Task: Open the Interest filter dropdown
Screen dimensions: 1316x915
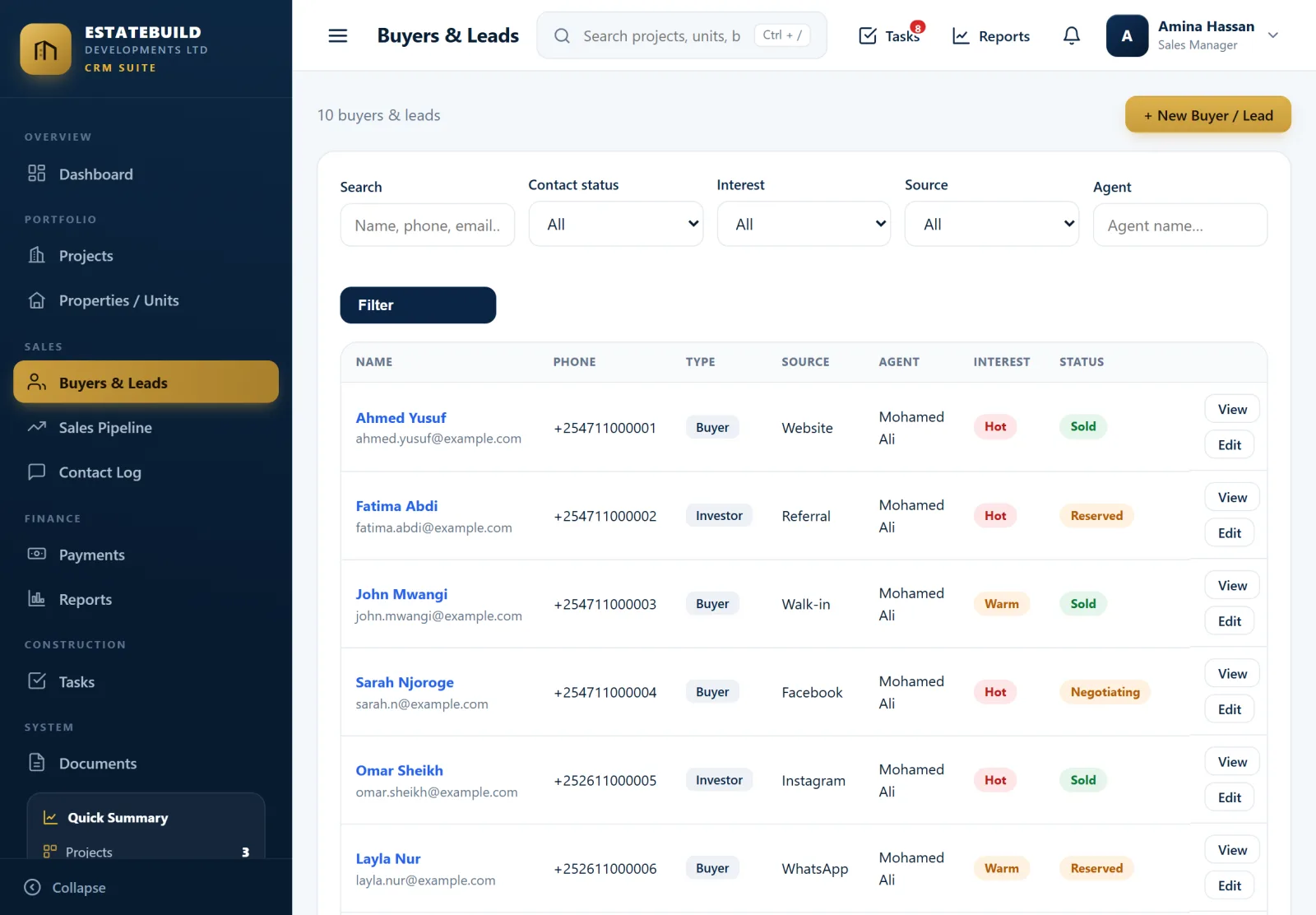Action: click(x=804, y=224)
